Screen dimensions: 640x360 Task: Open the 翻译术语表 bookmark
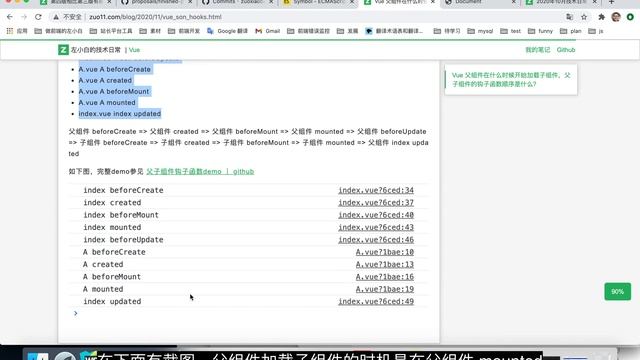tap(394, 31)
